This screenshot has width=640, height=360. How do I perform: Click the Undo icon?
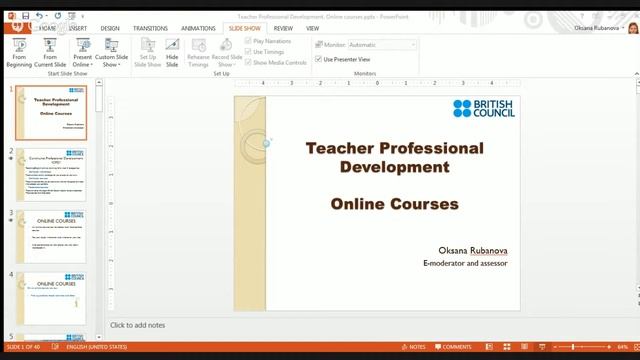tap(39, 16)
